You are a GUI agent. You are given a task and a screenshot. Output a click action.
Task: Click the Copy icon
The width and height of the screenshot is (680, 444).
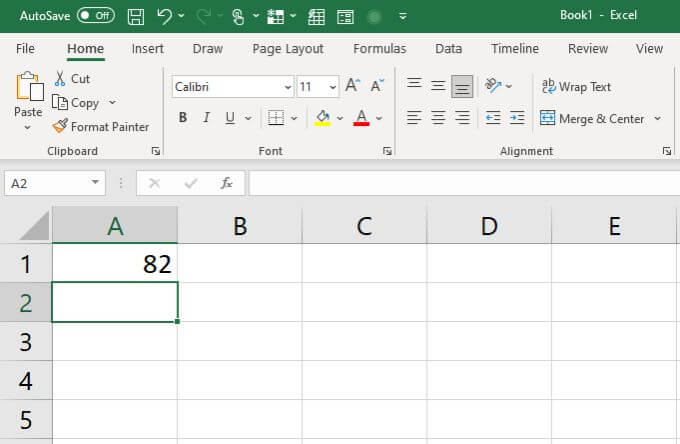60,103
